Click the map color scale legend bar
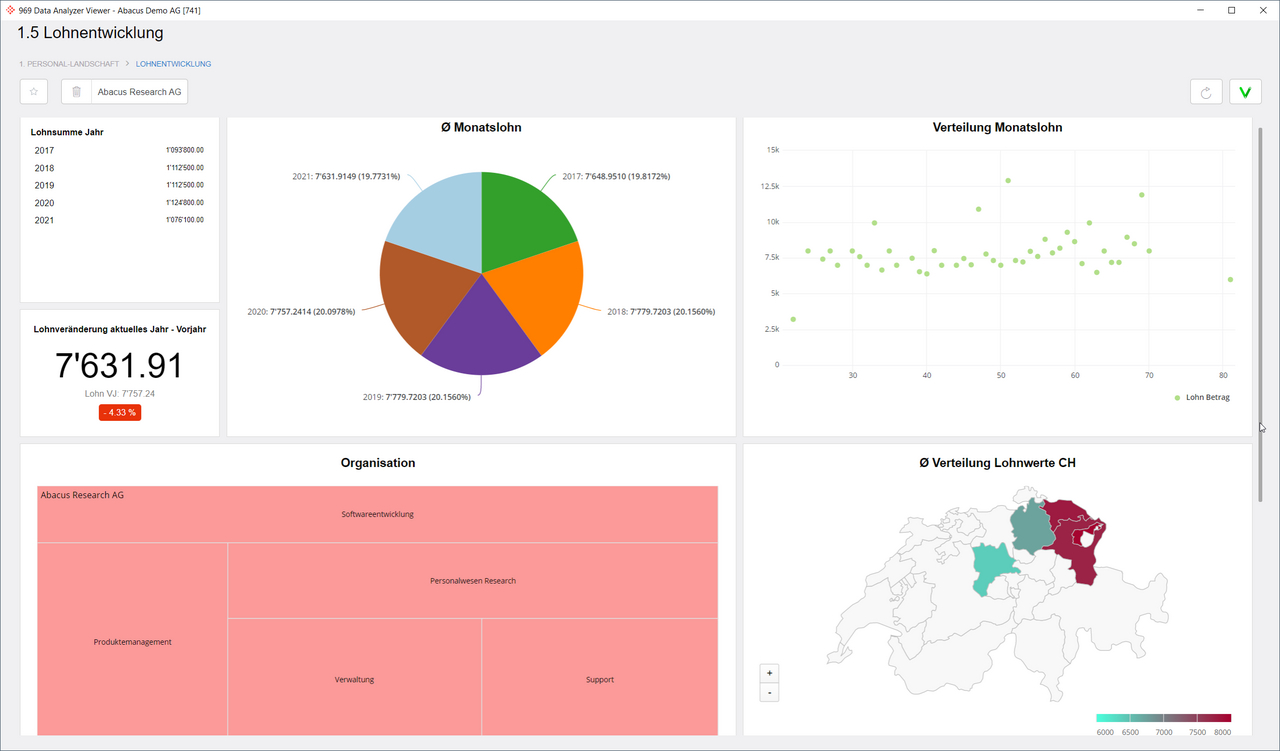Viewport: 1280px width, 751px height. pos(1163,718)
